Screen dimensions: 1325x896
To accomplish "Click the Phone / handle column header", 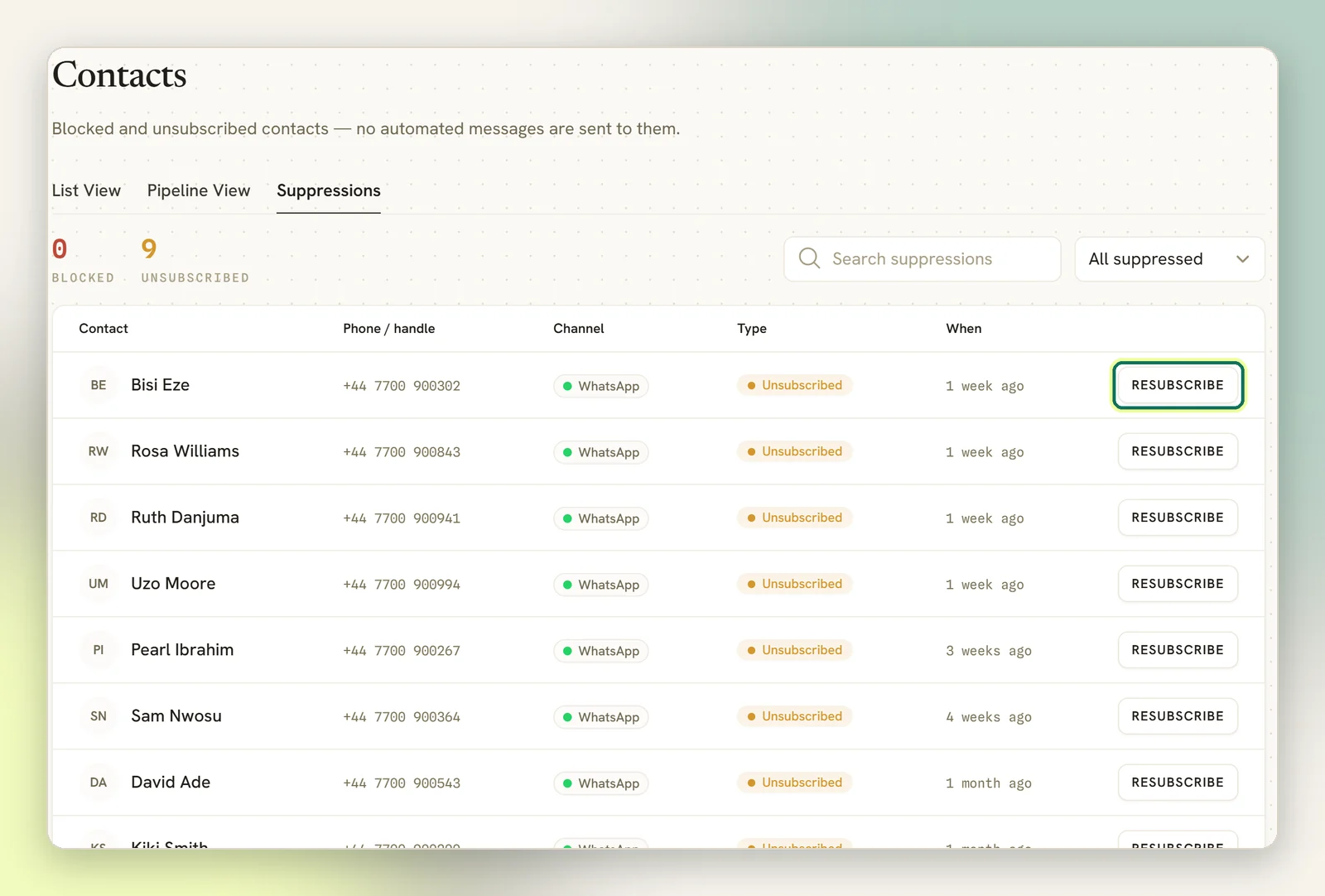I will pyautogui.click(x=389, y=329).
